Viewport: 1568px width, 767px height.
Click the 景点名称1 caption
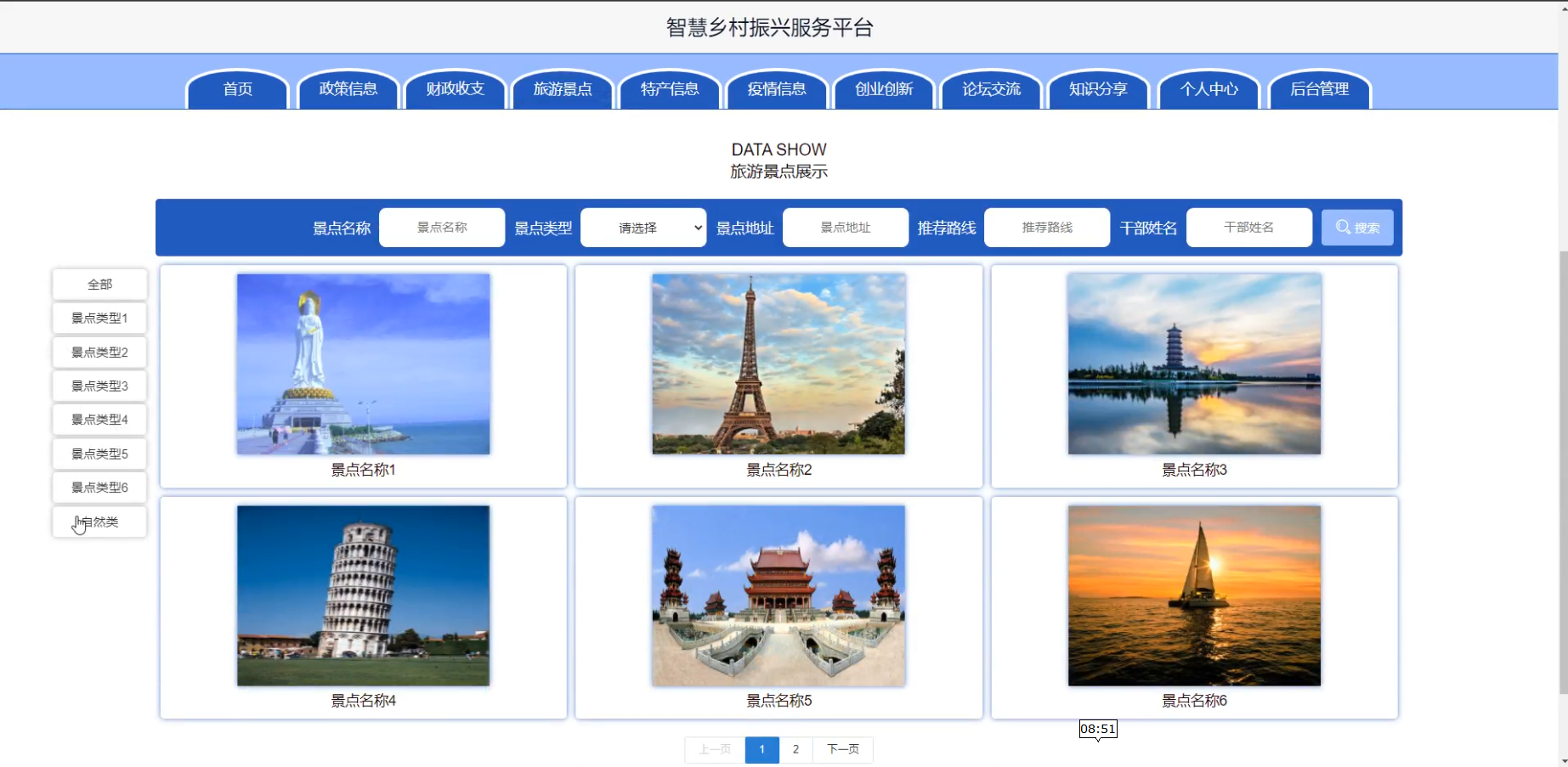pos(364,470)
